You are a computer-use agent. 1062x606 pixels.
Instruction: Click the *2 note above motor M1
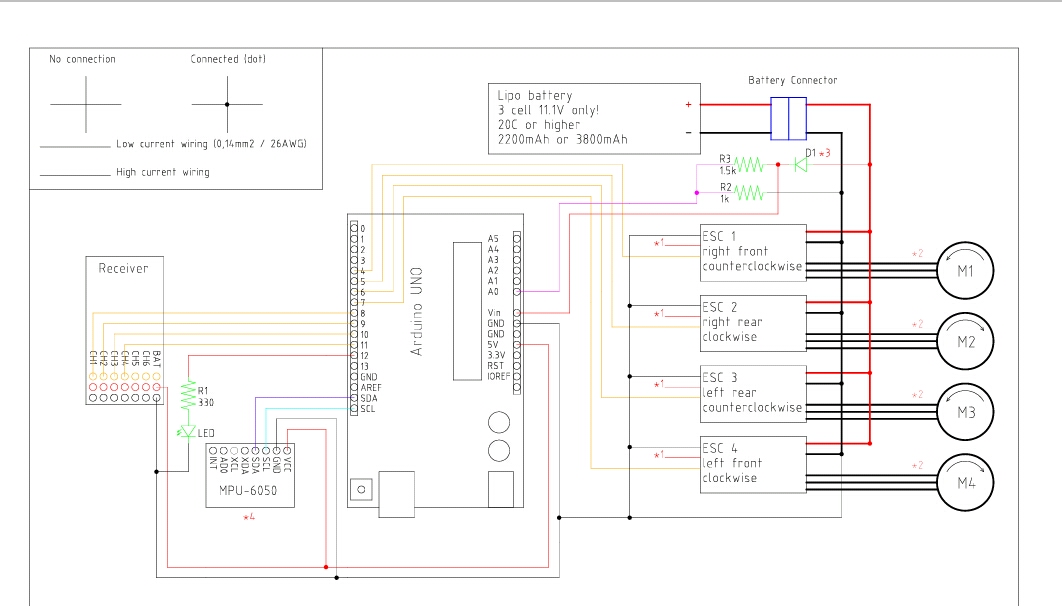coord(917,254)
